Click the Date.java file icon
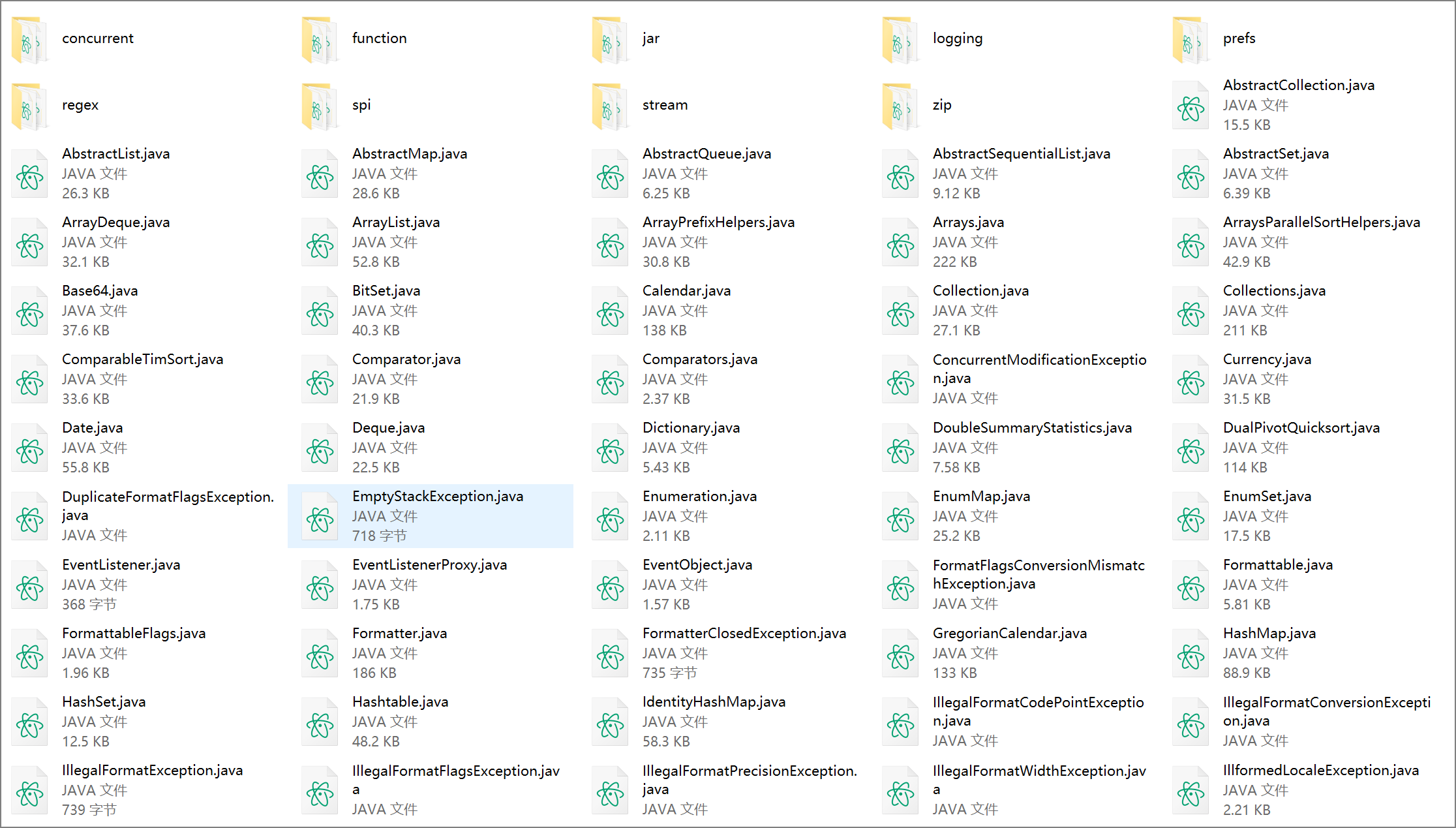 [x=30, y=448]
